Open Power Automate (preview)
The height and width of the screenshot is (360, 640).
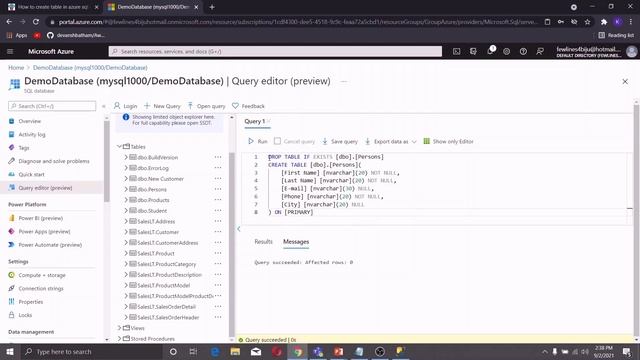[50, 245]
